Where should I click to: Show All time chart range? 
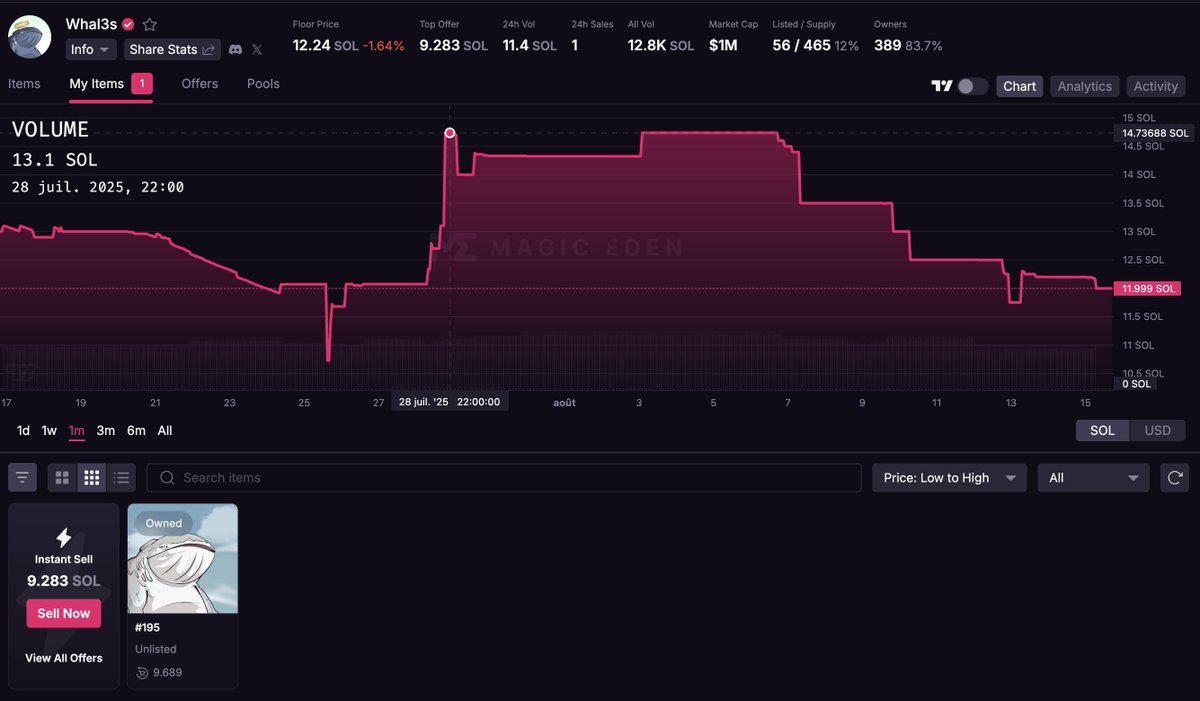(165, 431)
